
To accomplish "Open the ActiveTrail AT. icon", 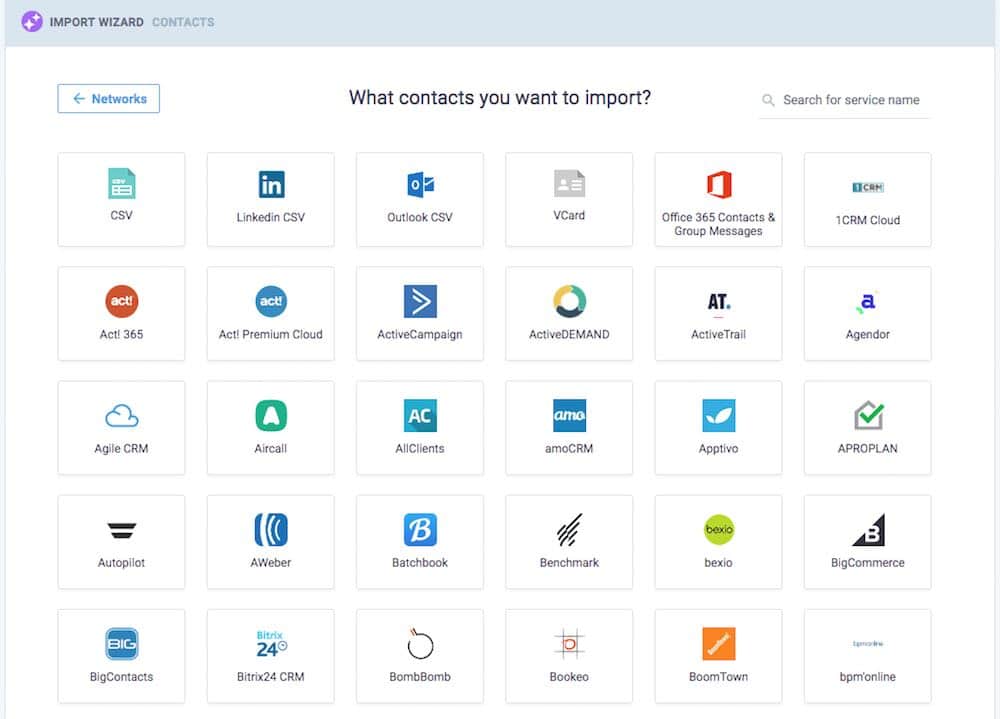I will (x=719, y=302).
